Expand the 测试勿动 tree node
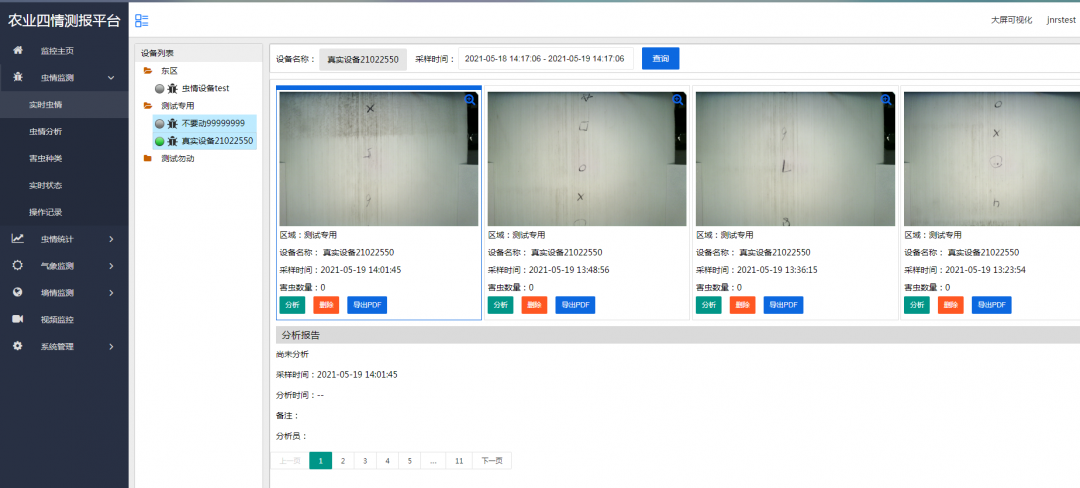 178,158
